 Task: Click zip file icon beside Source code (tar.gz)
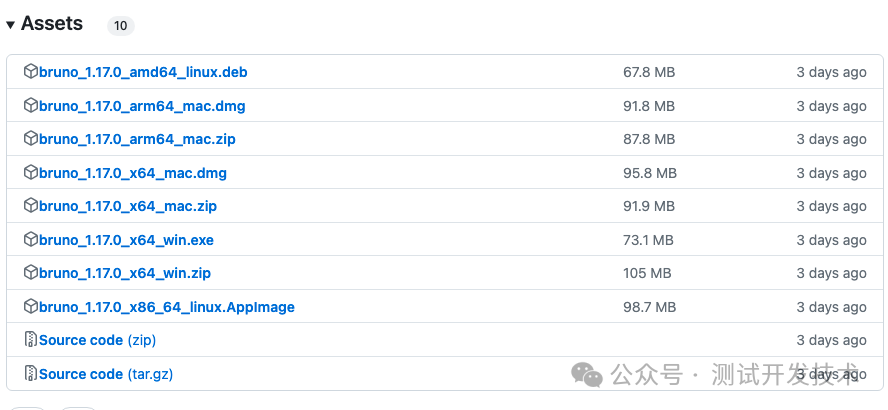tap(31, 374)
